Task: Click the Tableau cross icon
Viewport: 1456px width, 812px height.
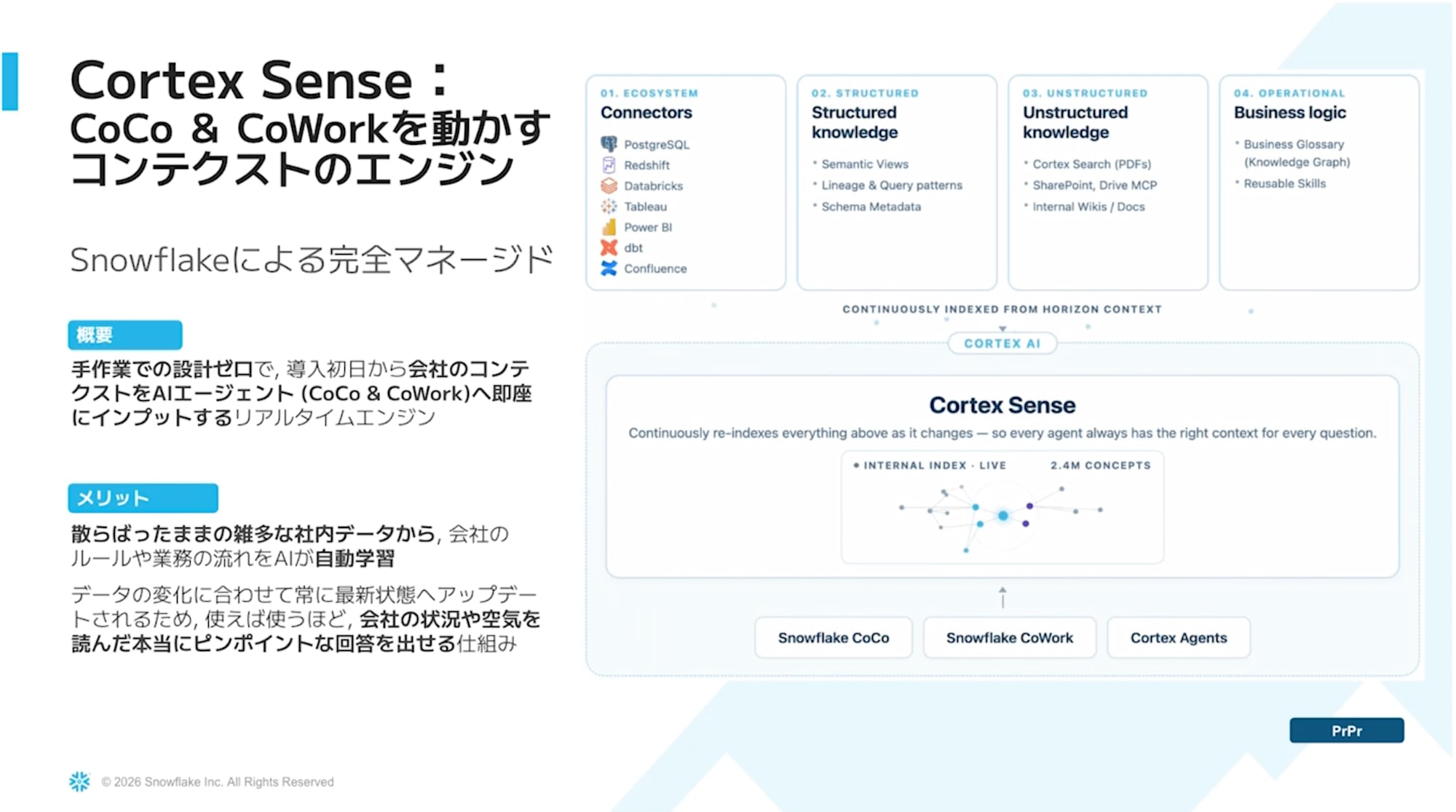Action: [x=609, y=207]
